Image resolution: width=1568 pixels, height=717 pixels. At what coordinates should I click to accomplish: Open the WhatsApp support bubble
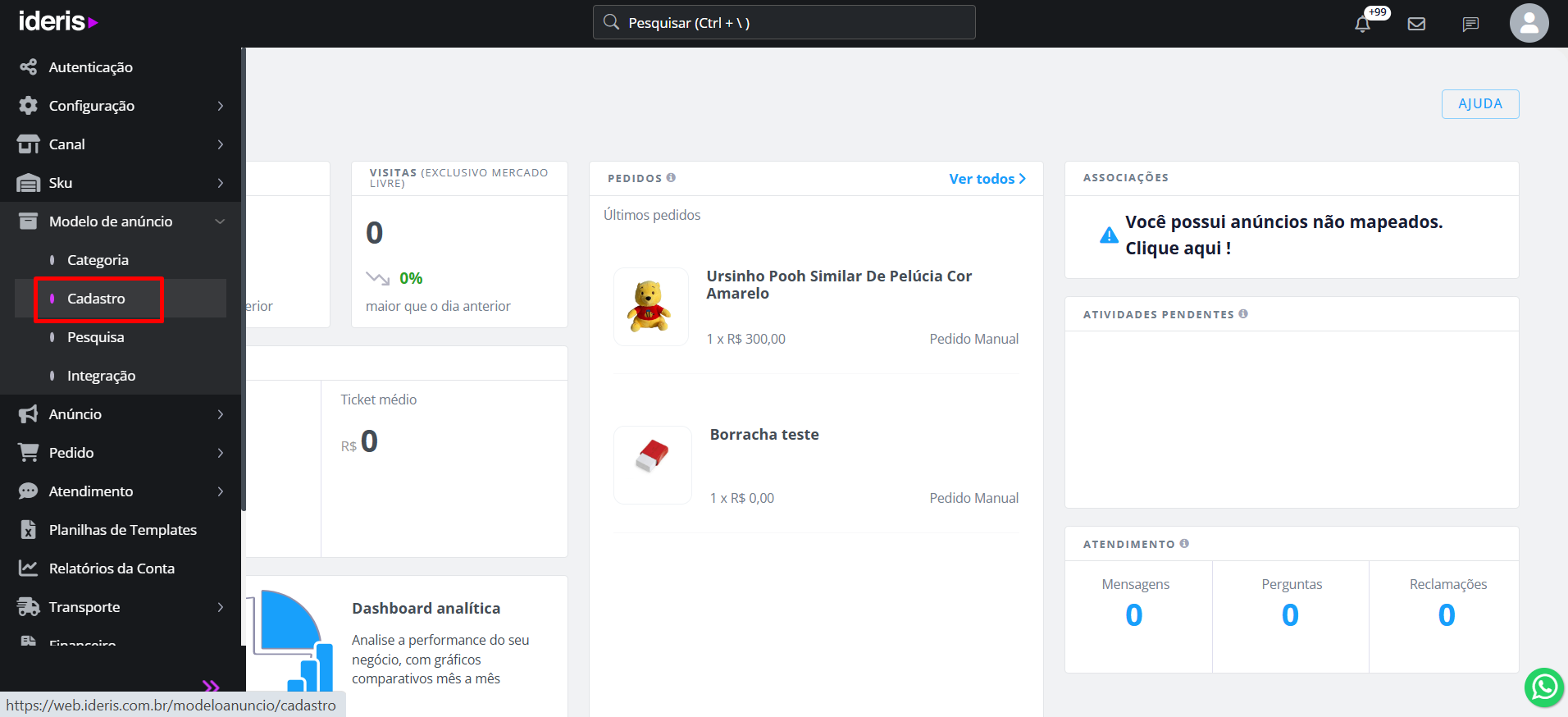pos(1544,687)
